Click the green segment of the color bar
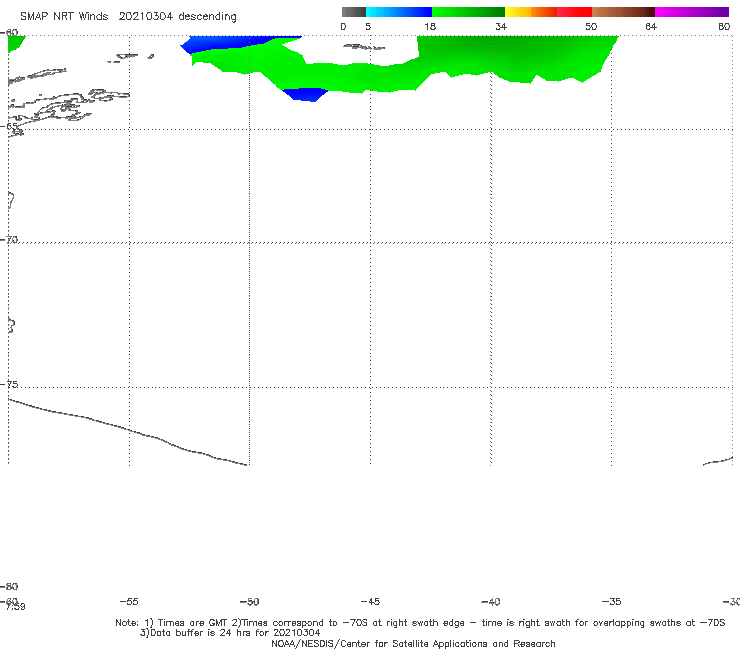 [x=468, y=12]
